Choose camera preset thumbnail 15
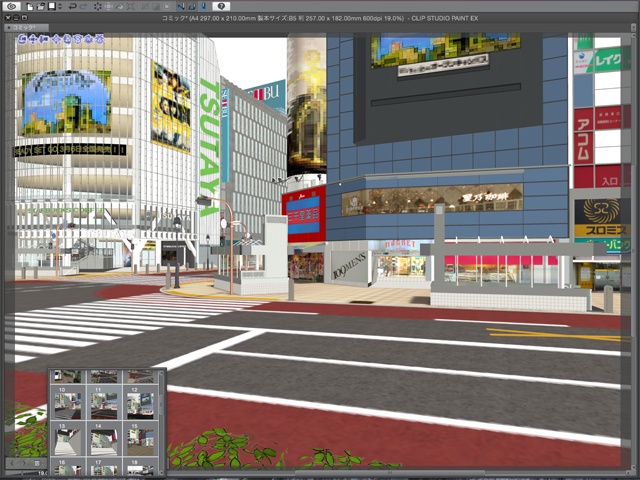This screenshot has width=640, height=480. coord(140,440)
